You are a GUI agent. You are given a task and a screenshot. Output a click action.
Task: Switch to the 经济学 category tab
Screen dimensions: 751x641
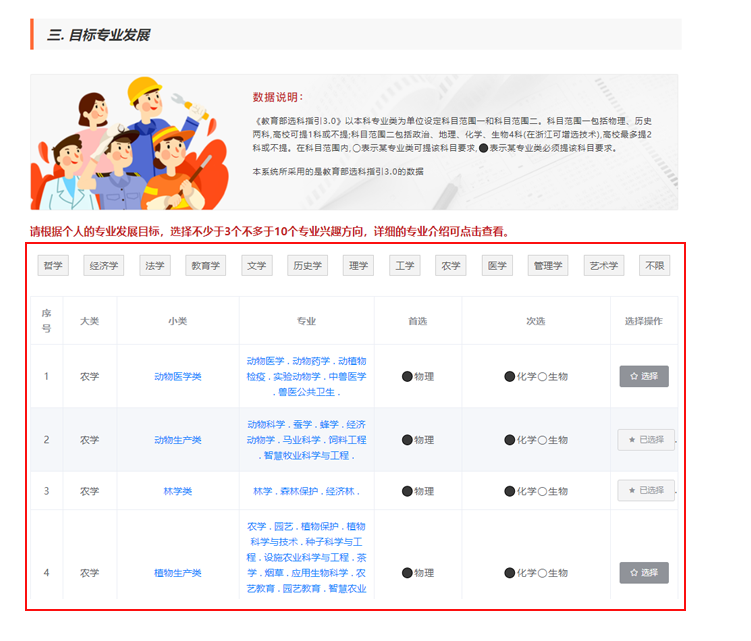pyautogui.click(x=103, y=266)
